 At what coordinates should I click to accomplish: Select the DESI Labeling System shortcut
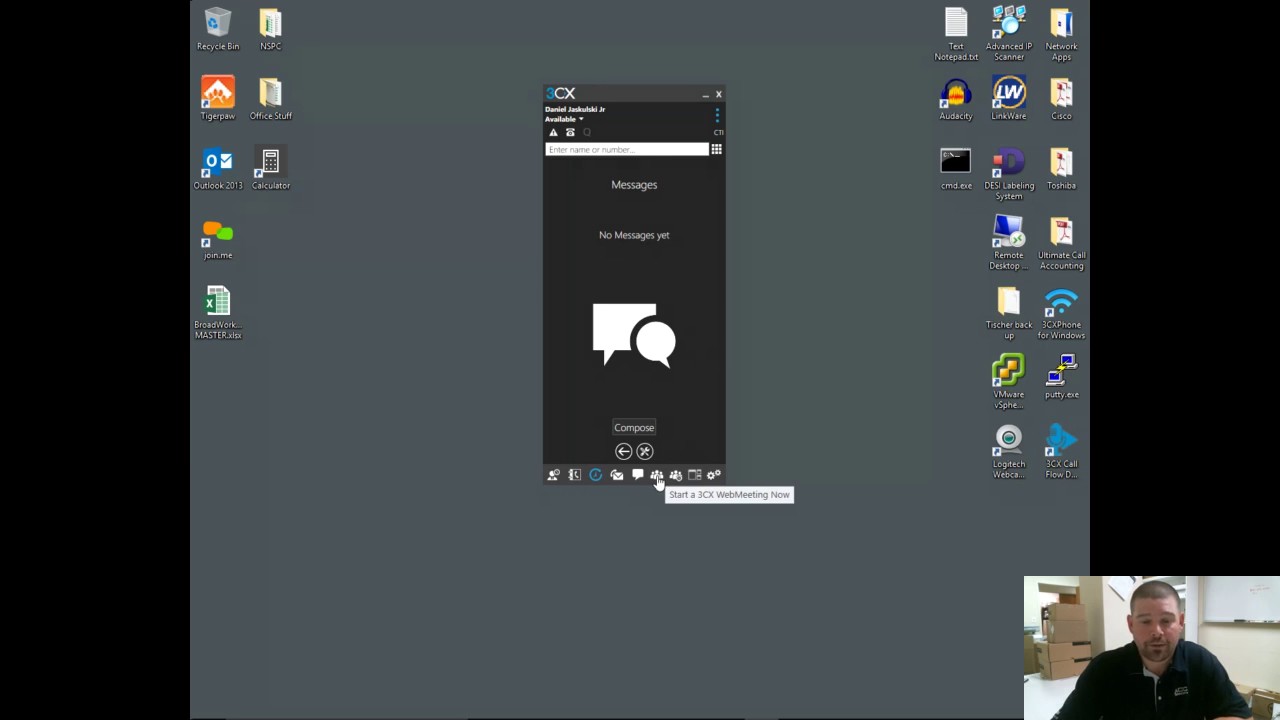(1009, 173)
